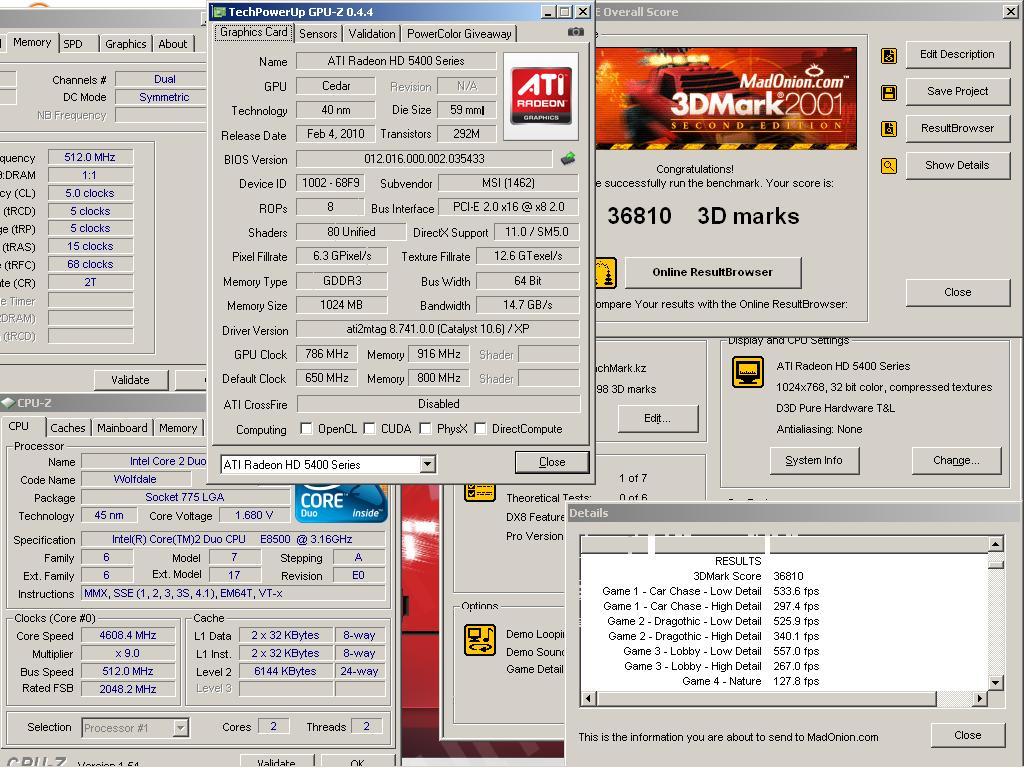The height and width of the screenshot is (768, 1024).
Task: Click the Details horizontal scroll right arrow
Action: [x=979, y=698]
